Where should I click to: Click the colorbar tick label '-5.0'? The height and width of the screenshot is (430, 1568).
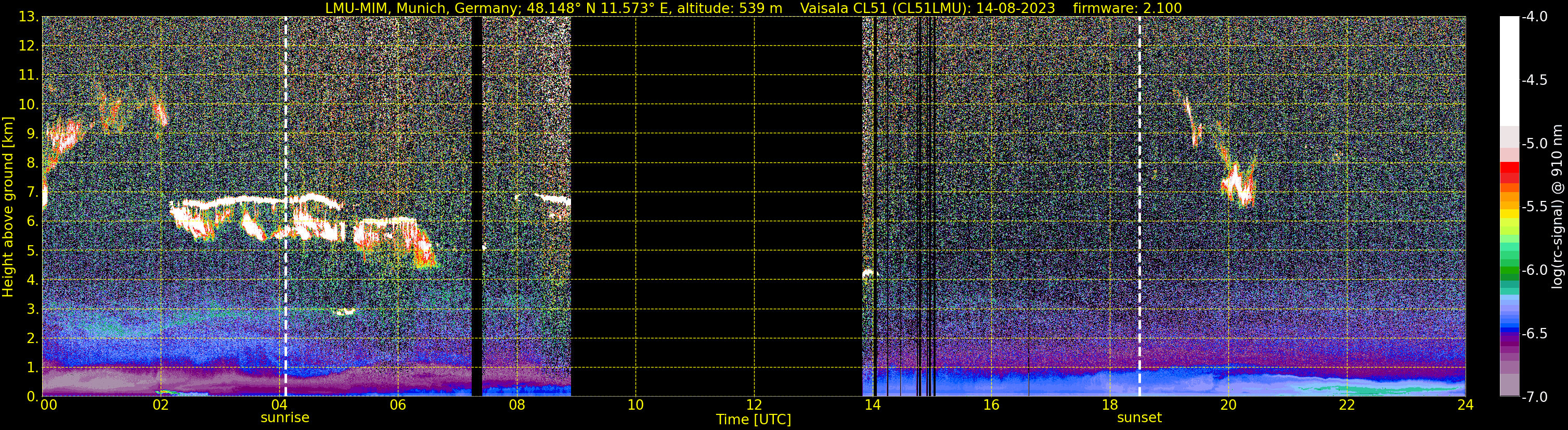tap(1534, 143)
